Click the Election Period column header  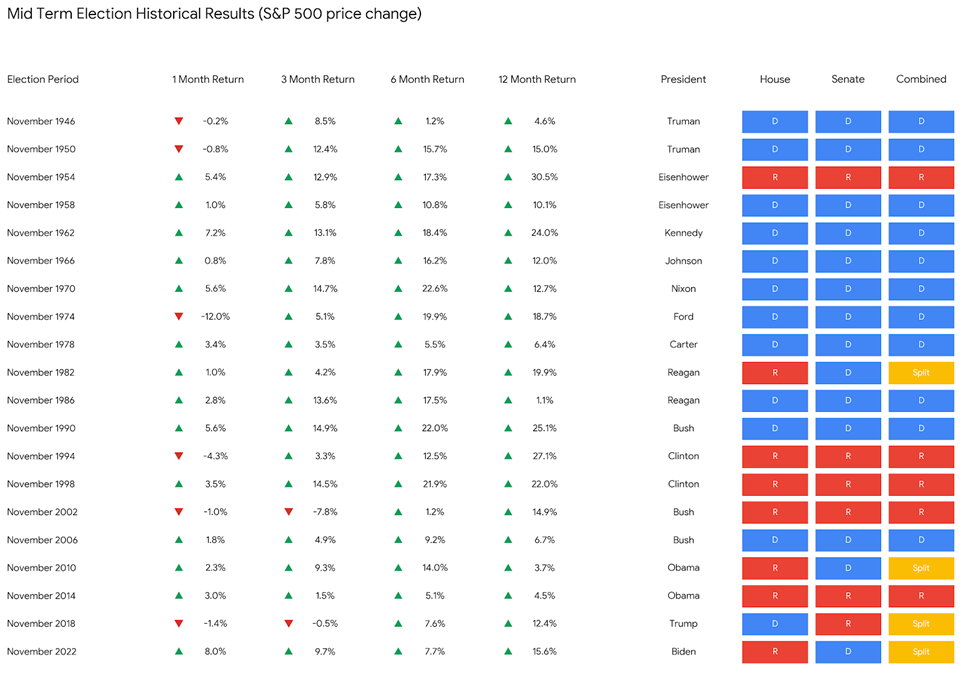(43, 79)
